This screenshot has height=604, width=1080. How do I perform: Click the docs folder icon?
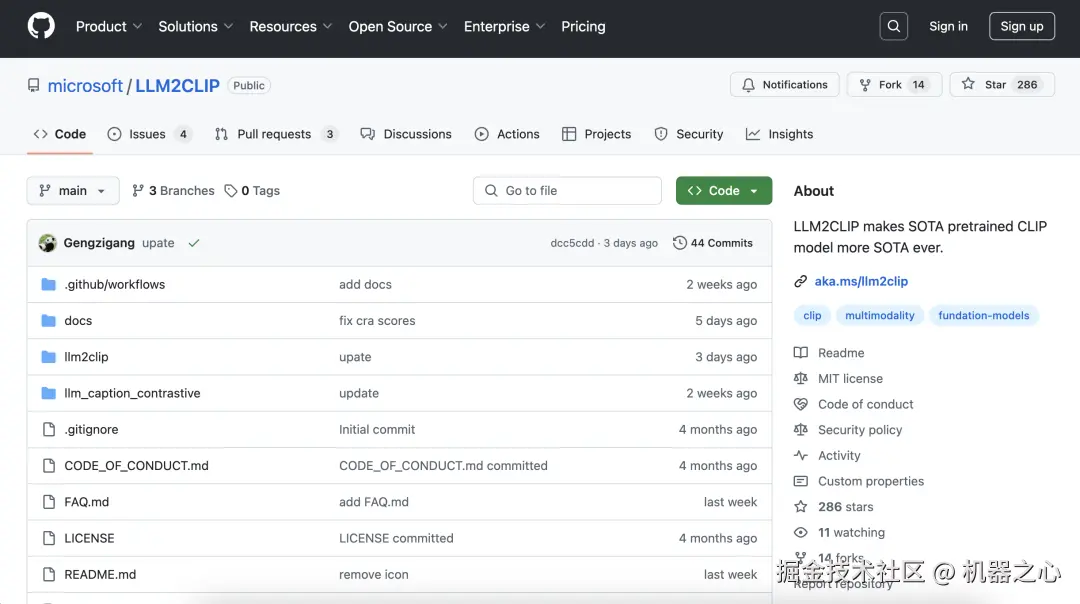[48, 321]
